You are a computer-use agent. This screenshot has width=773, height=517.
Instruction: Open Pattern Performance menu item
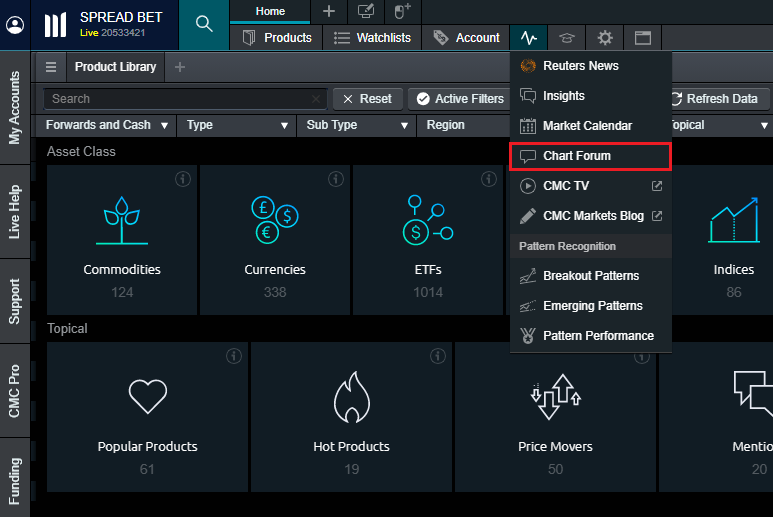pyautogui.click(x=591, y=336)
